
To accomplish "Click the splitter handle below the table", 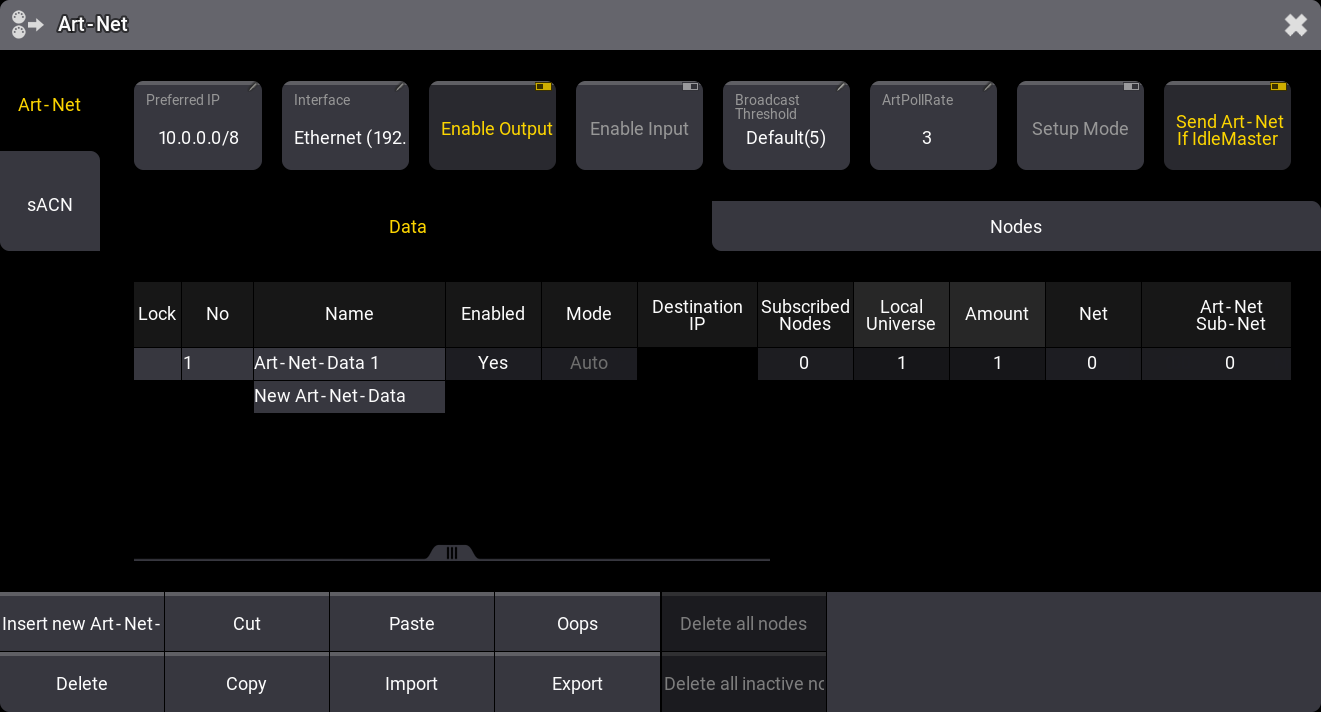I will pyautogui.click(x=452, y=553).
